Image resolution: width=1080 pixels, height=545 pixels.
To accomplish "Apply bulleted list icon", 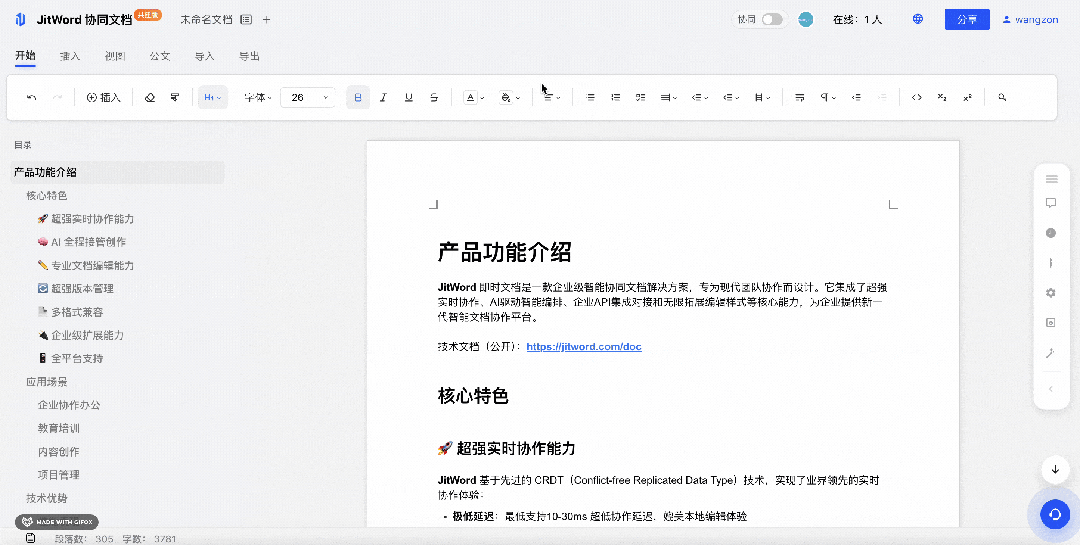I will click(x=590, y=98).
